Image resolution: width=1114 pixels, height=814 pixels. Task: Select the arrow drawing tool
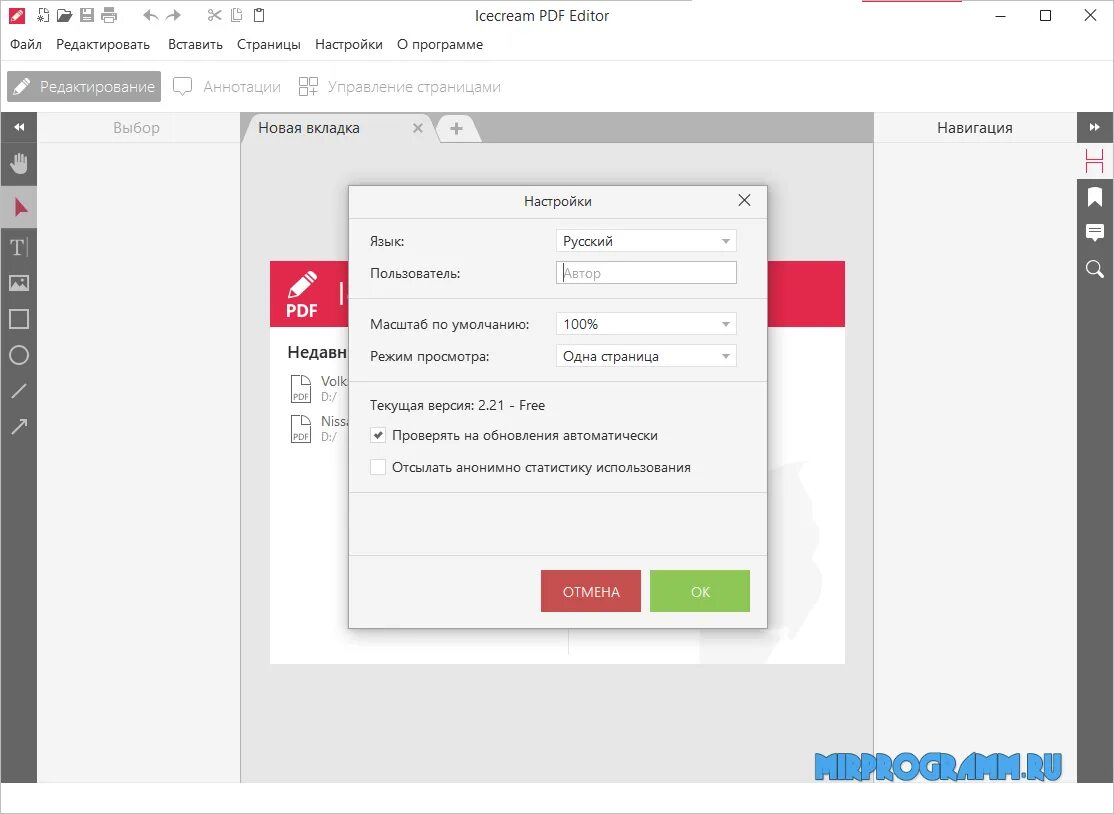pos(18,426)
